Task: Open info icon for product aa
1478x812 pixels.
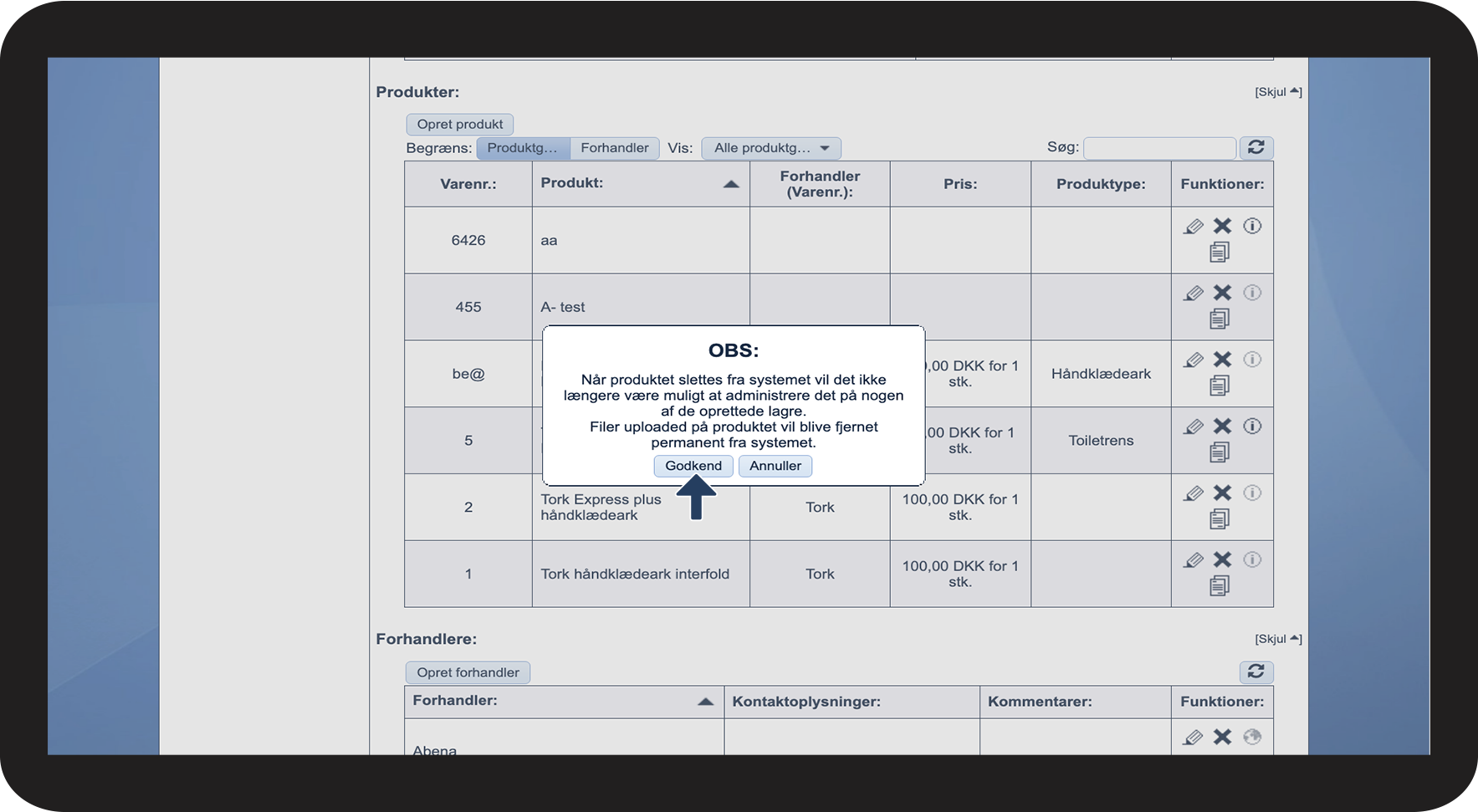Action: click(x=1251, y=226)
